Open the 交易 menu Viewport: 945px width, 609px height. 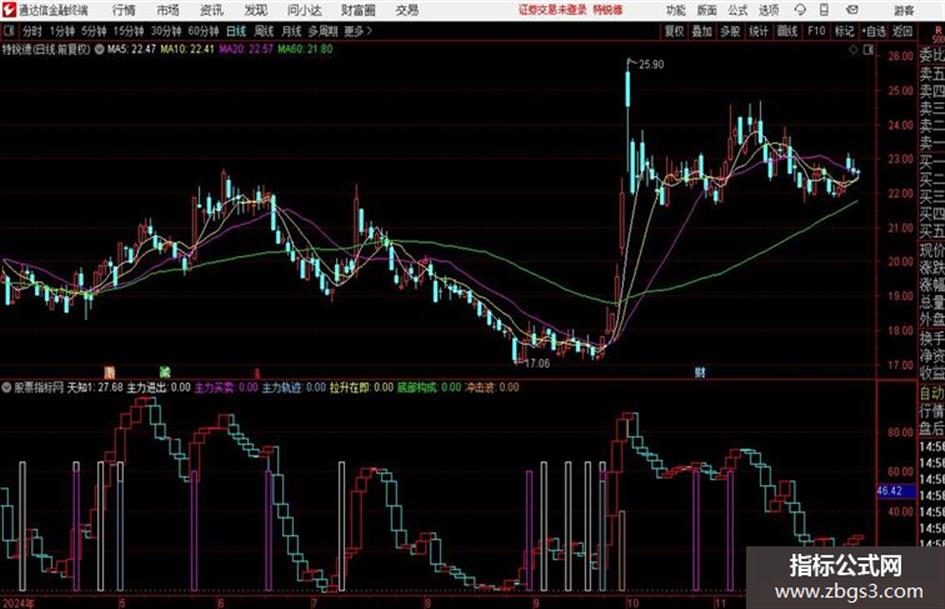[x=407, y=10]
